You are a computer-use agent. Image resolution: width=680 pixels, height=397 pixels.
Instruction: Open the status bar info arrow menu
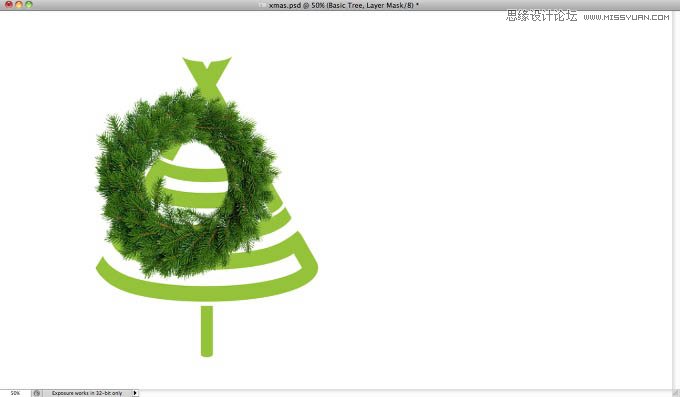pos(135,393)
